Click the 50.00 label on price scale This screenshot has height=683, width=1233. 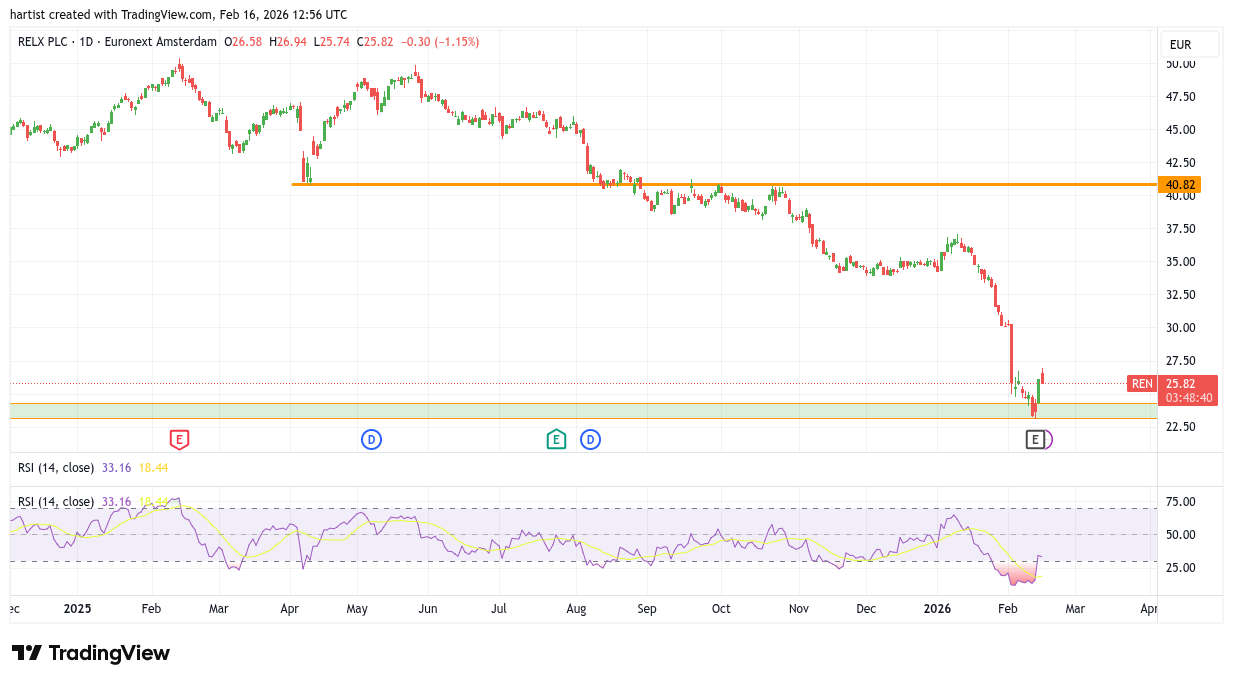click(x=1181, y=64)
